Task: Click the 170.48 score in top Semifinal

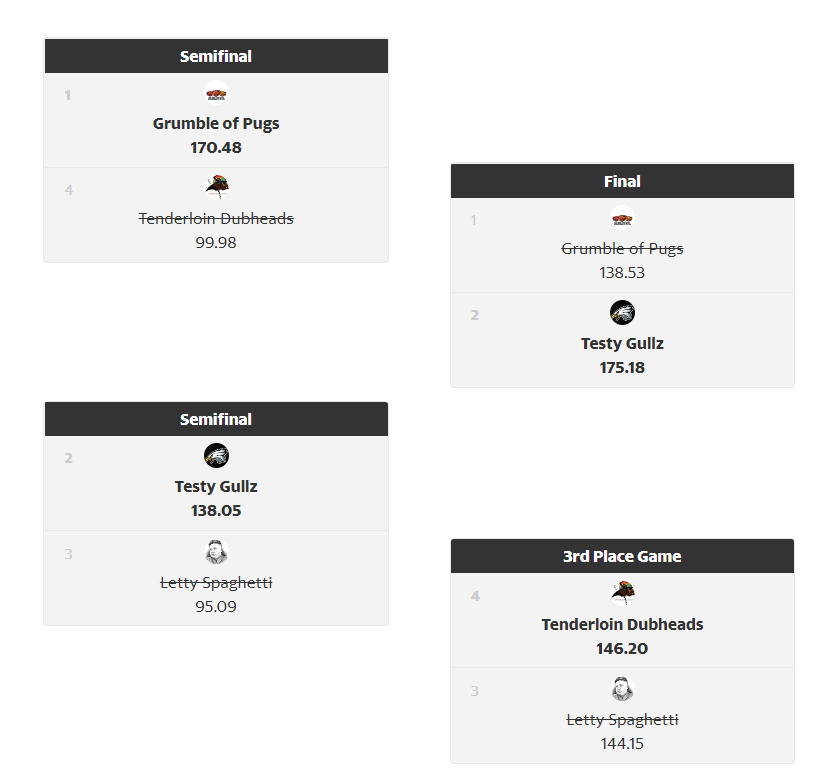Action: (216, 148)
